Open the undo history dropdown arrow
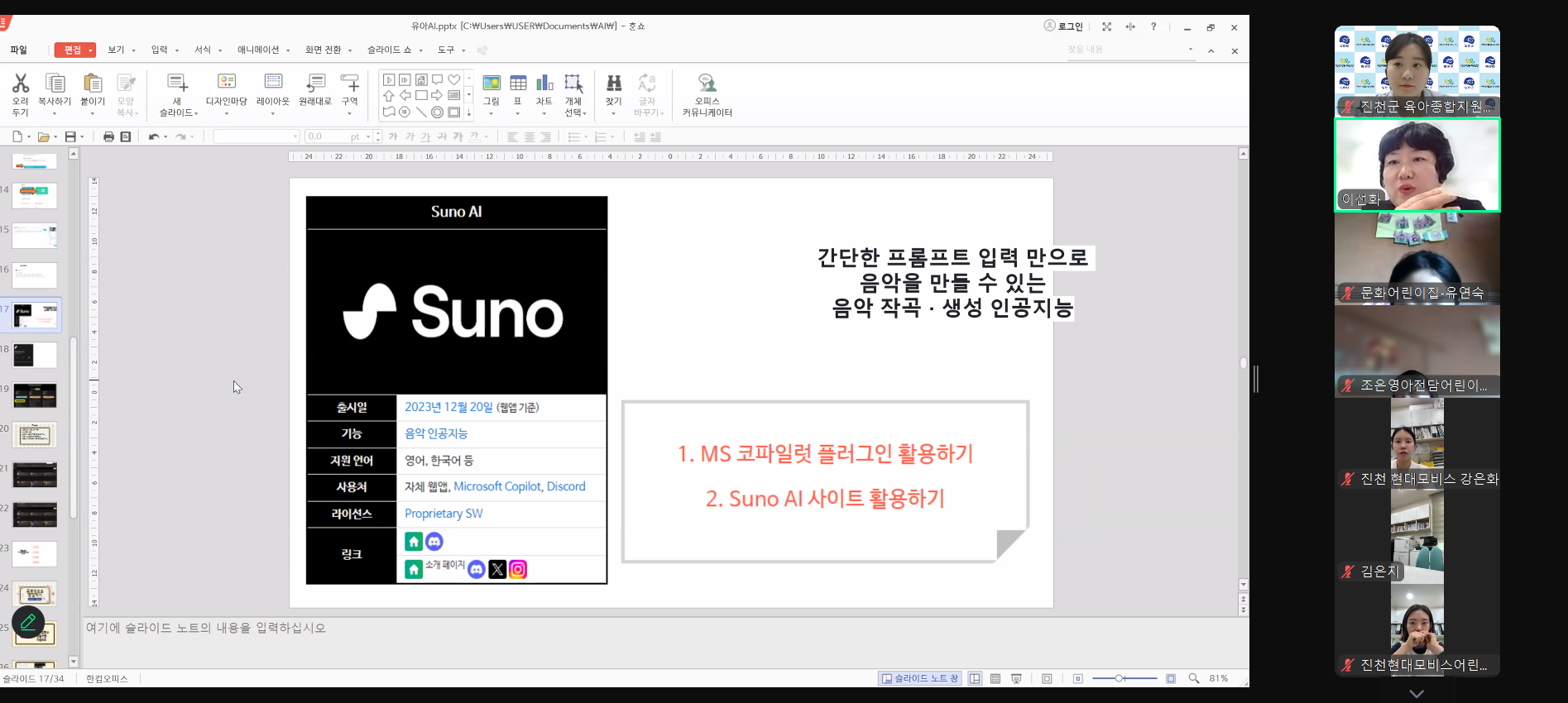This screenshot has height=703, width=1568. [165, 136]
